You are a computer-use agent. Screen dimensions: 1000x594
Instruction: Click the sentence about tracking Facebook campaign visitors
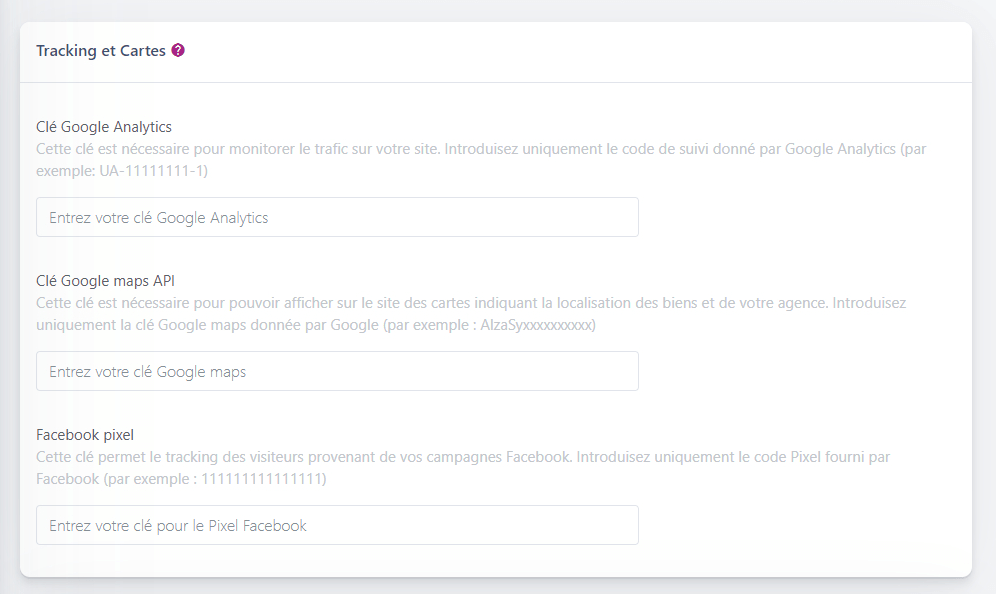(300, 457)
